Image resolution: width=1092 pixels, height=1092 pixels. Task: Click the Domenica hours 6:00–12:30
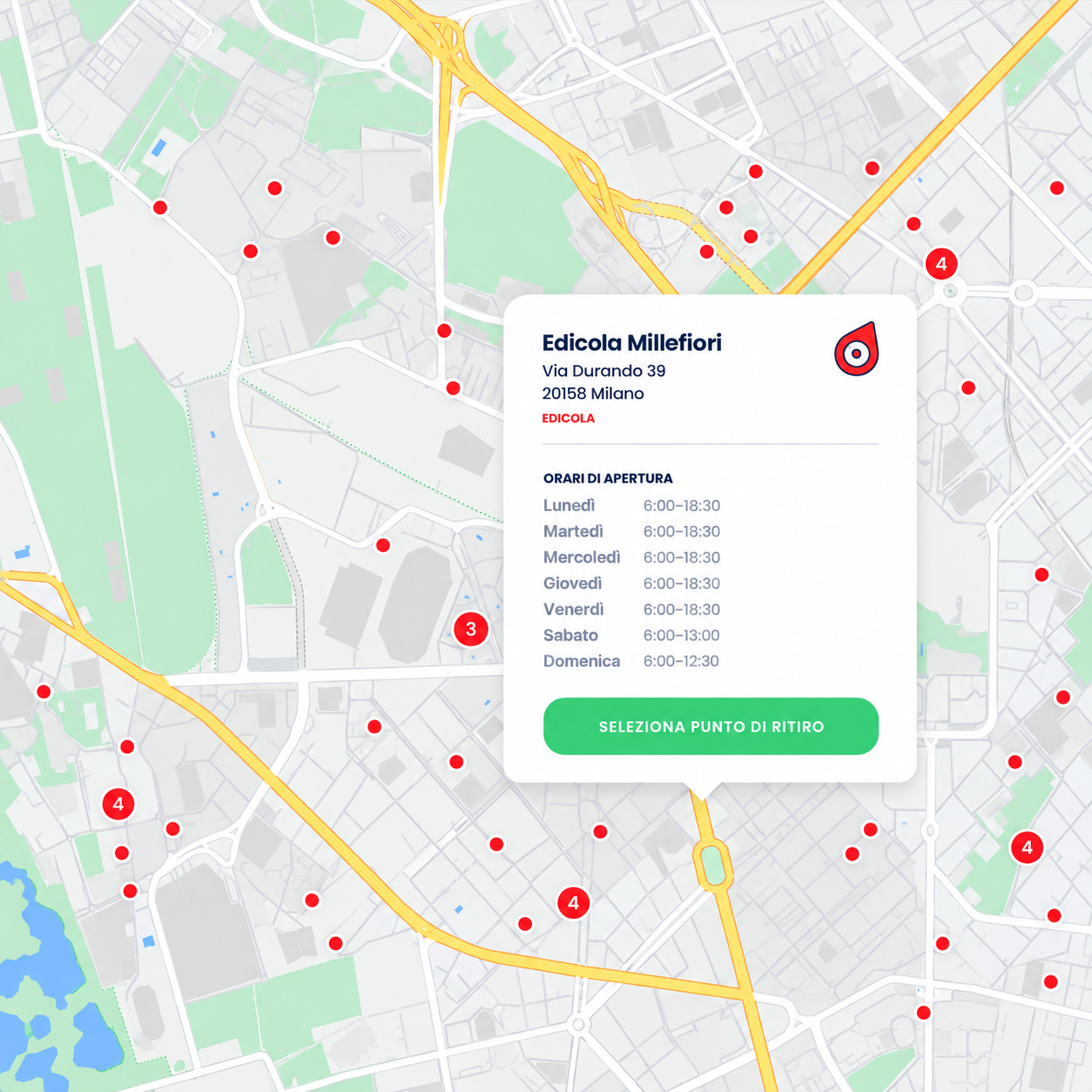pyautogui.click(x=682, y=661)
